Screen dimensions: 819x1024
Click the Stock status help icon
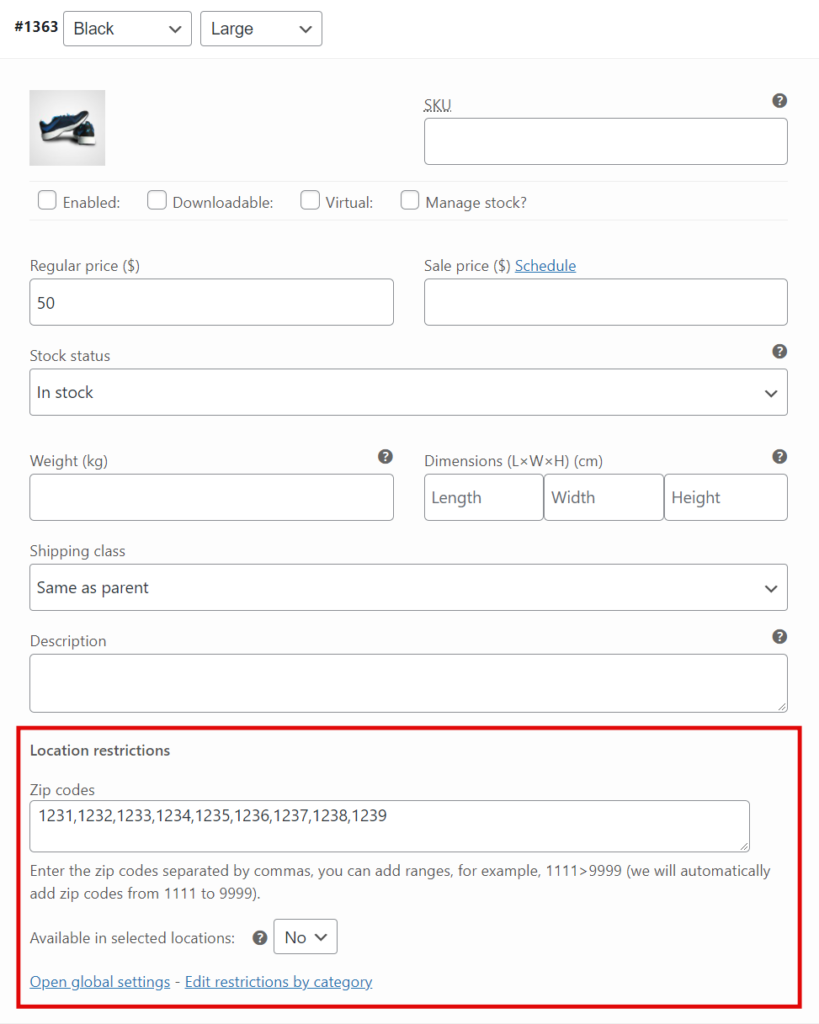(x=780, y=351)
